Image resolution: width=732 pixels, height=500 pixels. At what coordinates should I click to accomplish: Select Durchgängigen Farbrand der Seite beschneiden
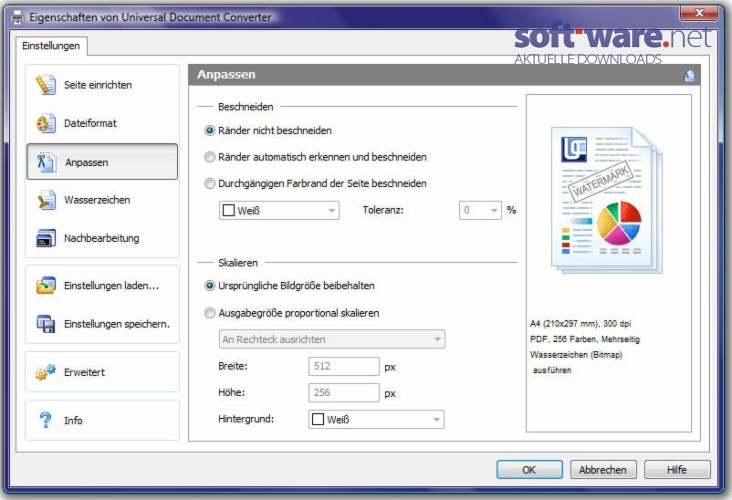[316, 183]
